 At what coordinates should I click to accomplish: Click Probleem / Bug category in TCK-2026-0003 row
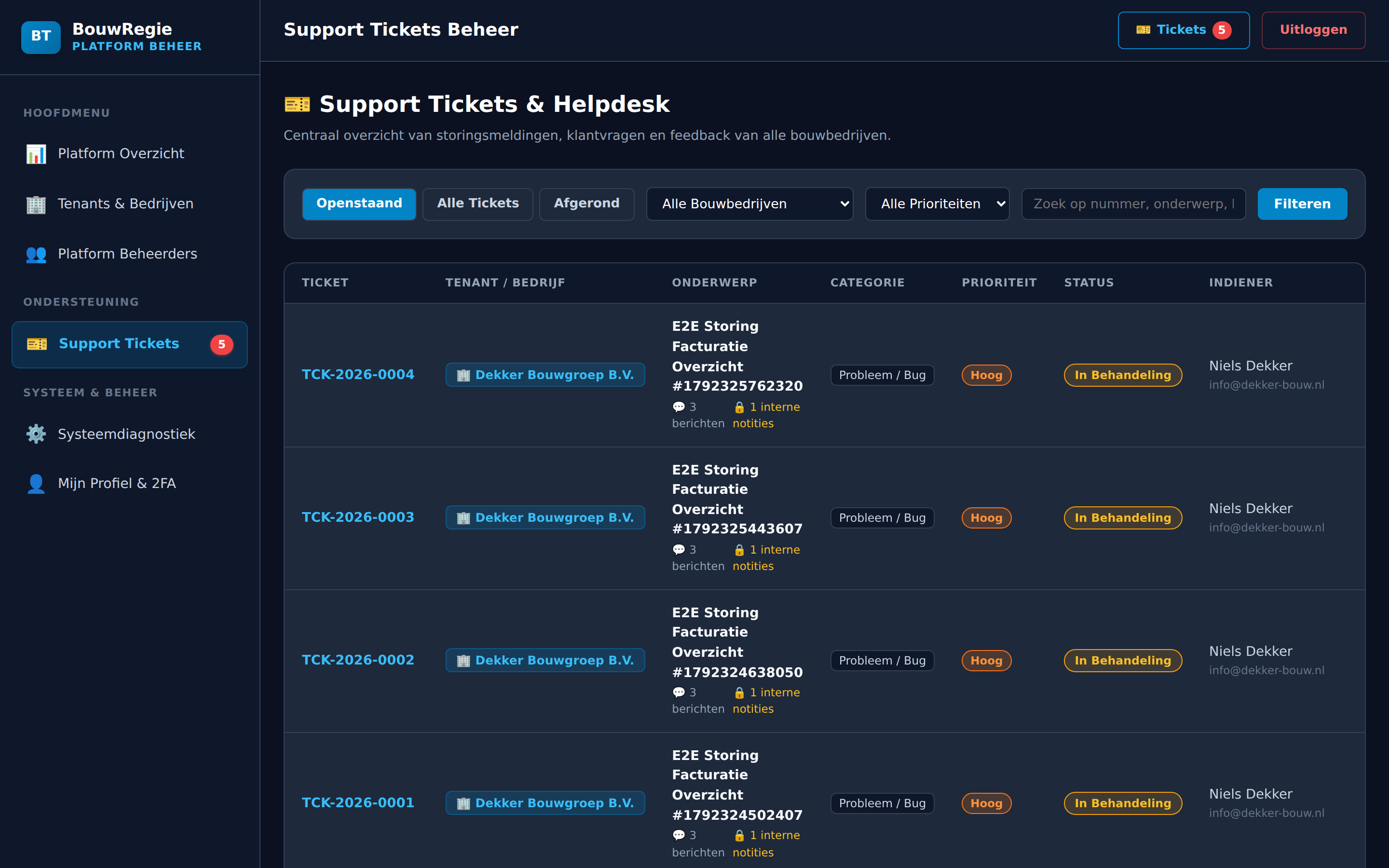(882, 518)
